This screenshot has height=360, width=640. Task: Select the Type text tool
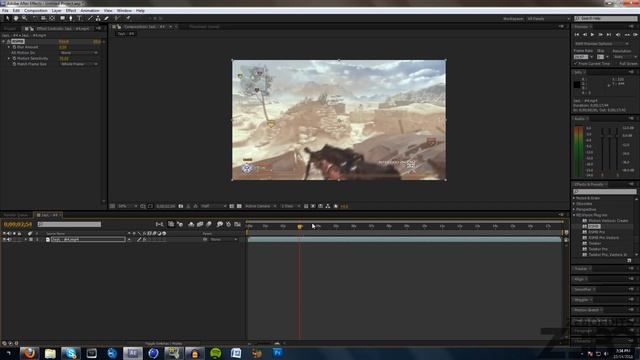(x=80, y=18)
